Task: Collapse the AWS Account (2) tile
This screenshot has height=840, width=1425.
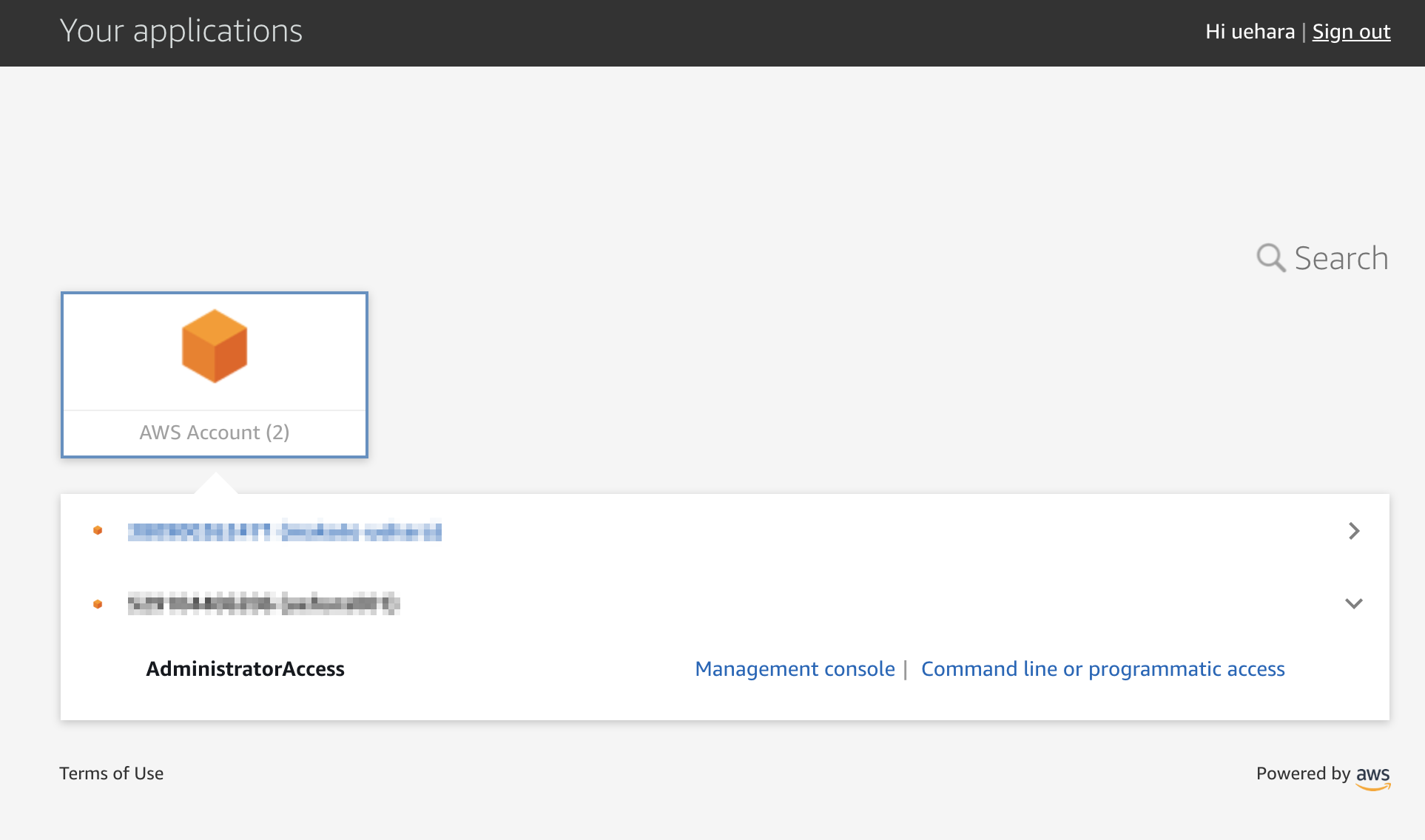Action: 214,374
